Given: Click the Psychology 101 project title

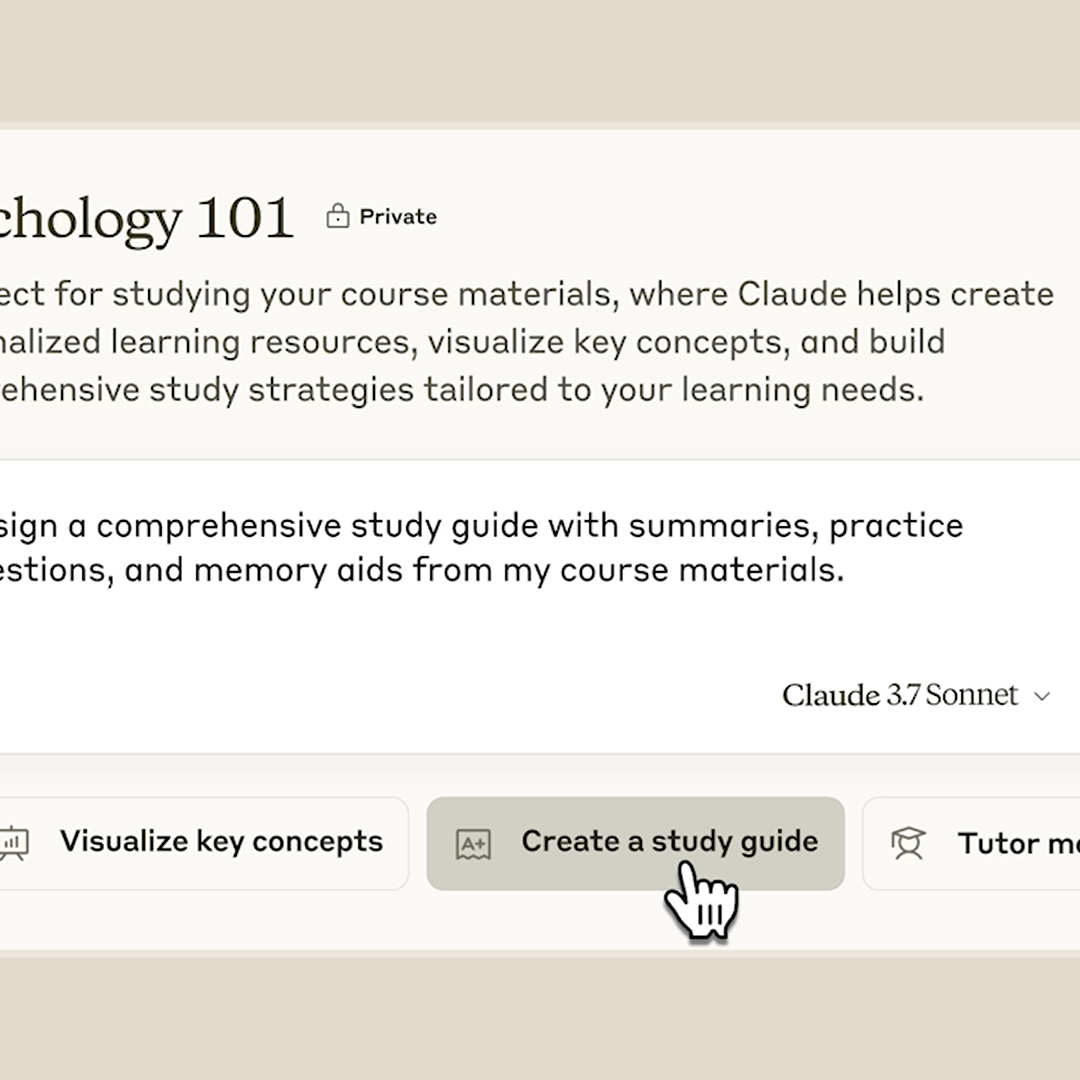Looking at the screenshot, I should coord(147,218).
